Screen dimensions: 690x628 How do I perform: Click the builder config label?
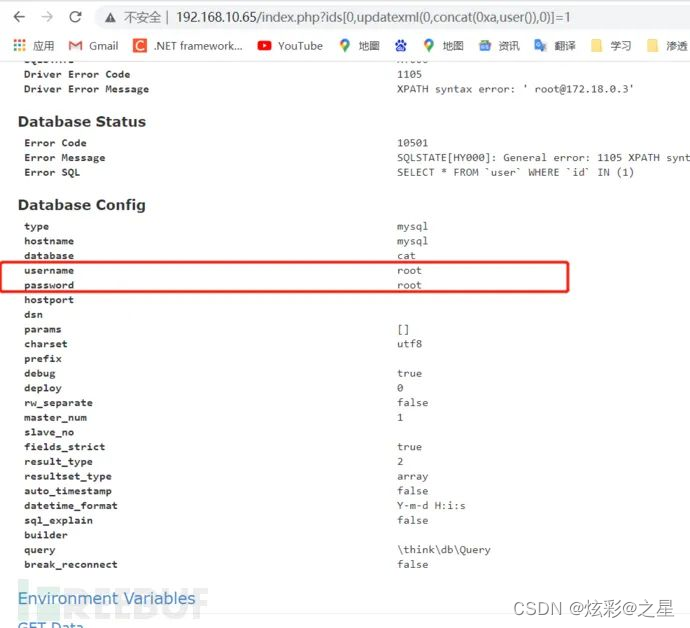click(x=46, y=535)
